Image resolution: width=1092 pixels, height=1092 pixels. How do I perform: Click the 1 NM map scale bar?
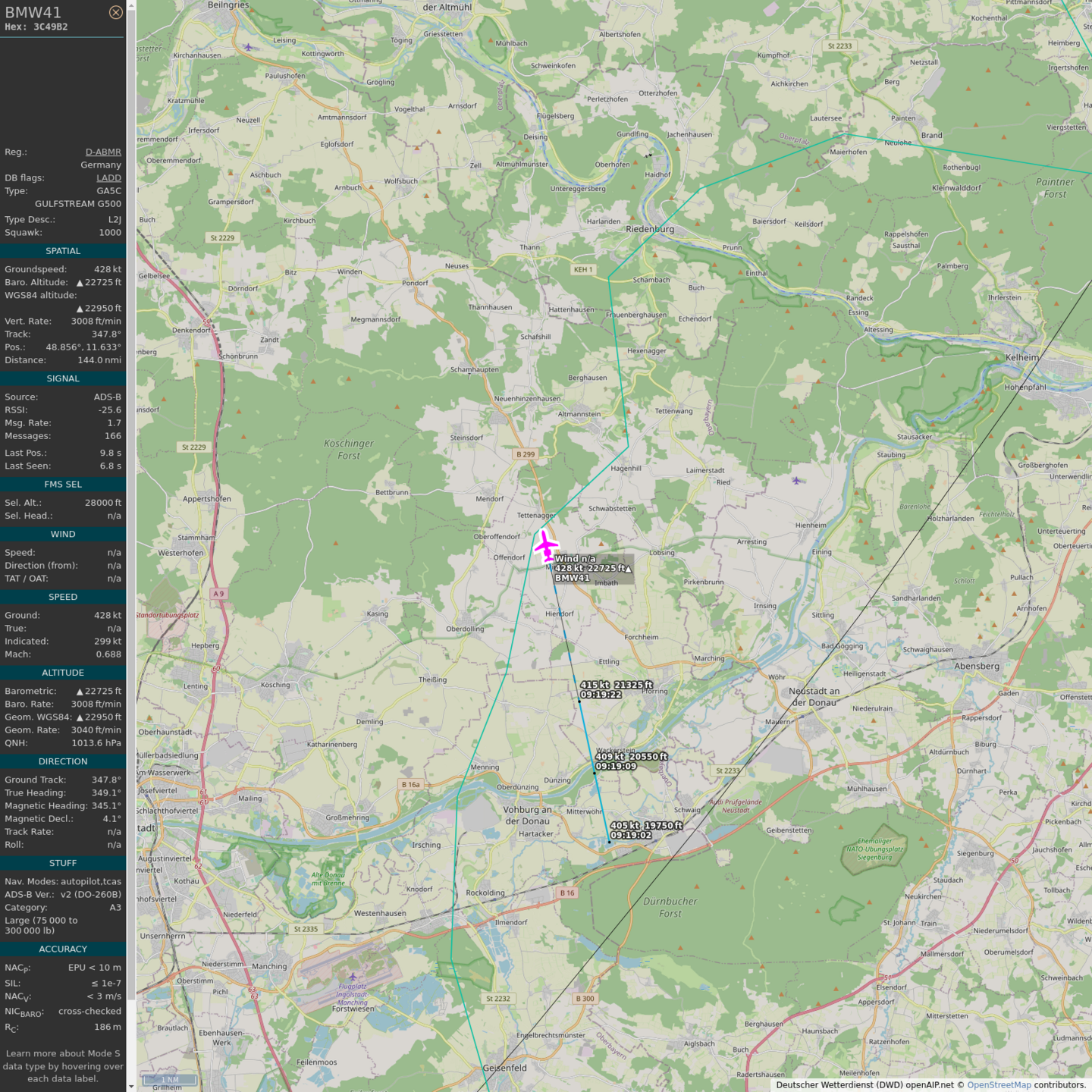[170, 1079]
